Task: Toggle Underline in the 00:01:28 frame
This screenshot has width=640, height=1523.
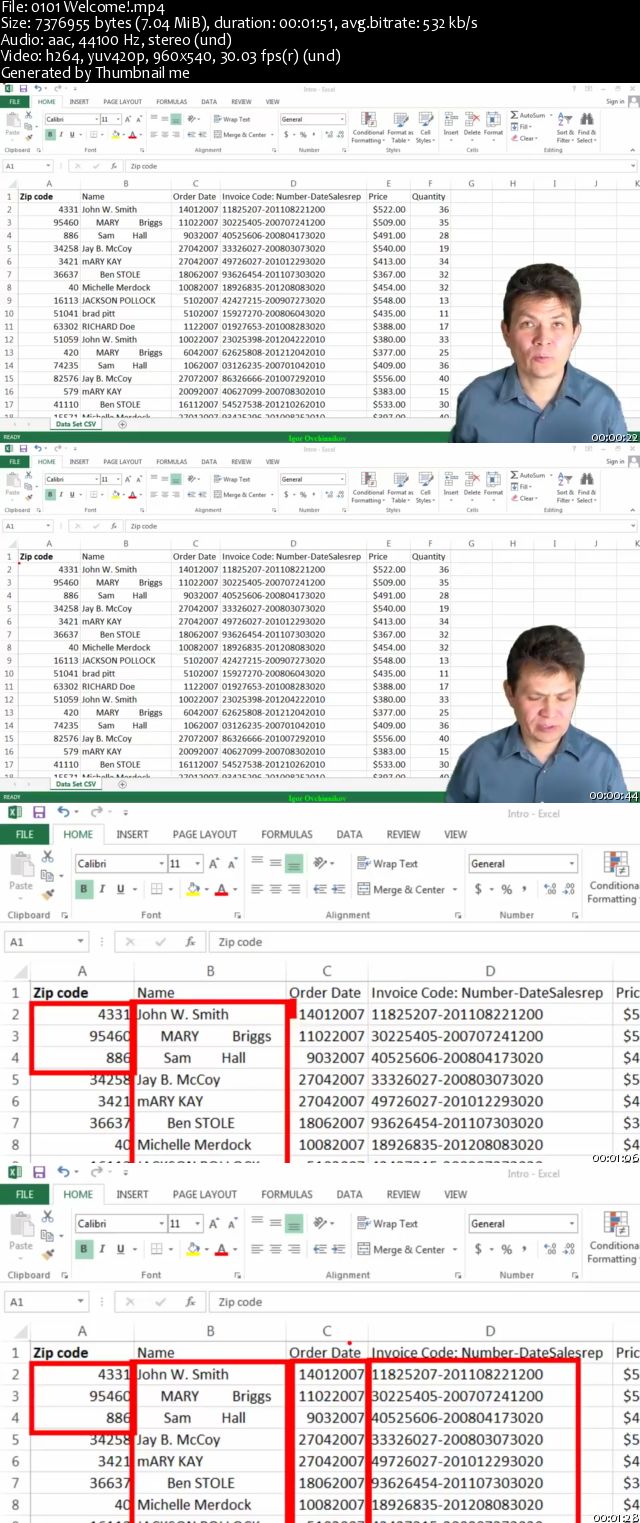Action: 121,1250
